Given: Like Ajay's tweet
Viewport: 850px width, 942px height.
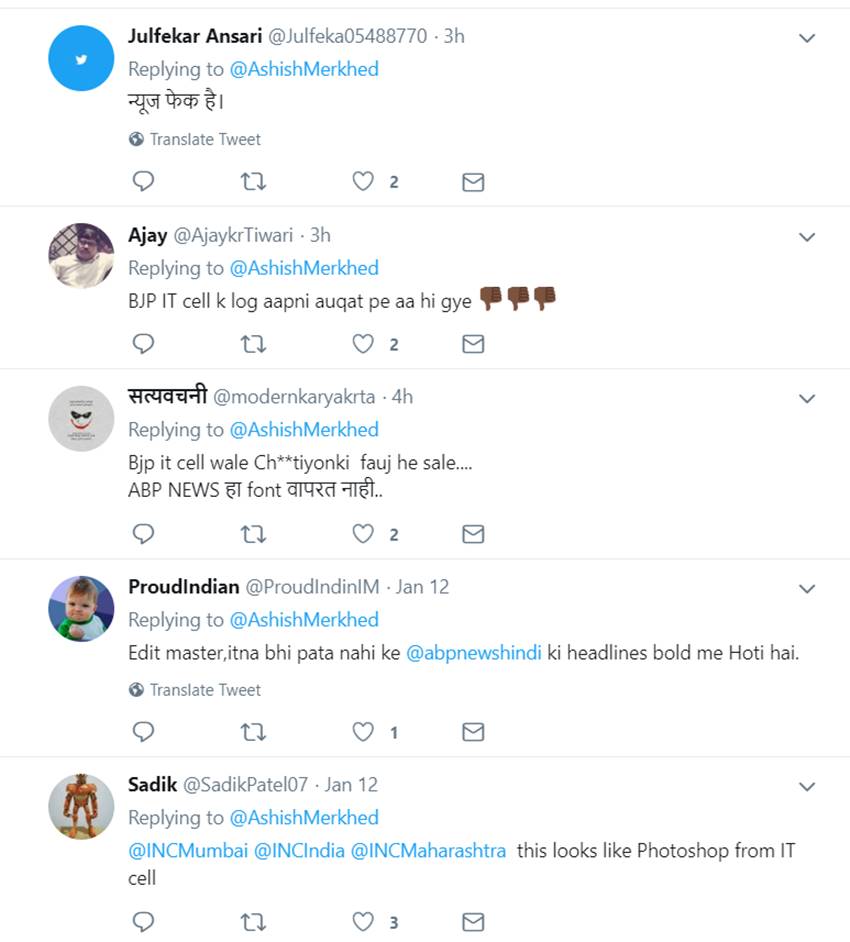Looking at the screenshot, I should [x=363, y=344].
